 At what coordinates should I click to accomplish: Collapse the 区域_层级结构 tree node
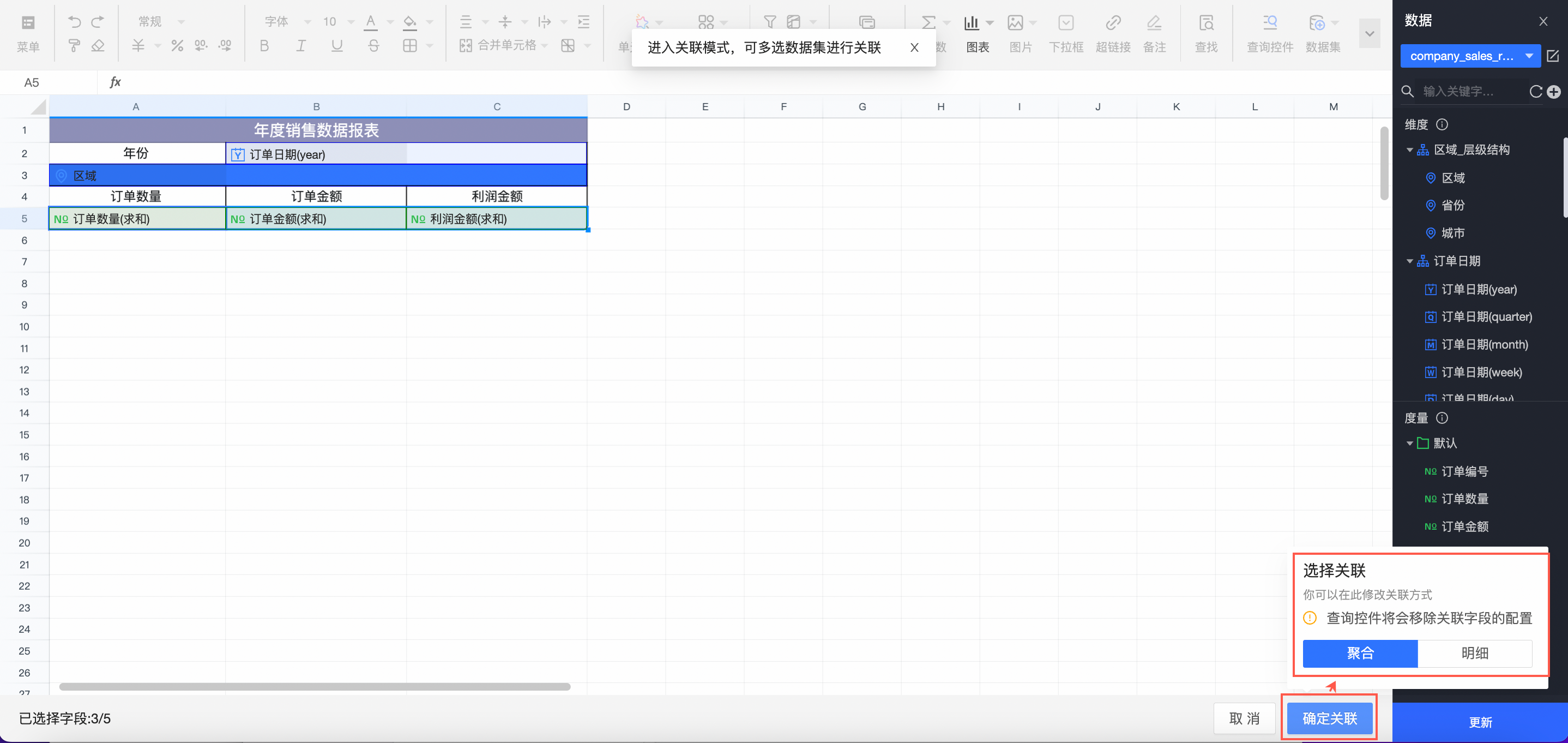[1410, 150]
